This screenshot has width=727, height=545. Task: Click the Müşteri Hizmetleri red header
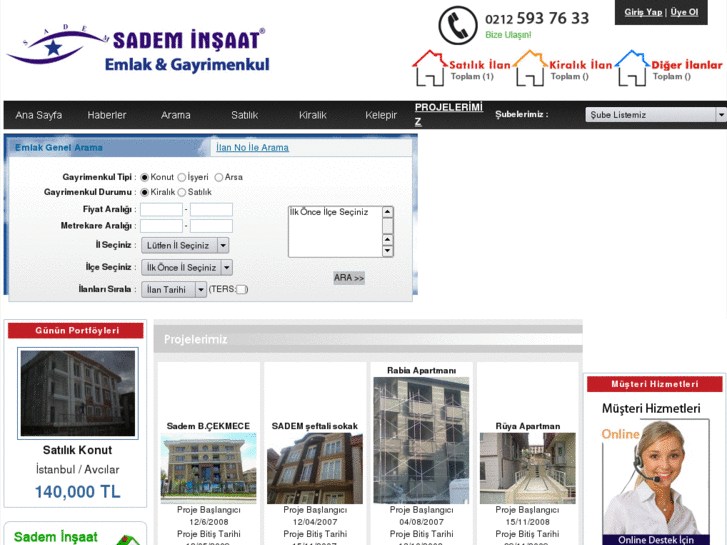[655, 384]
